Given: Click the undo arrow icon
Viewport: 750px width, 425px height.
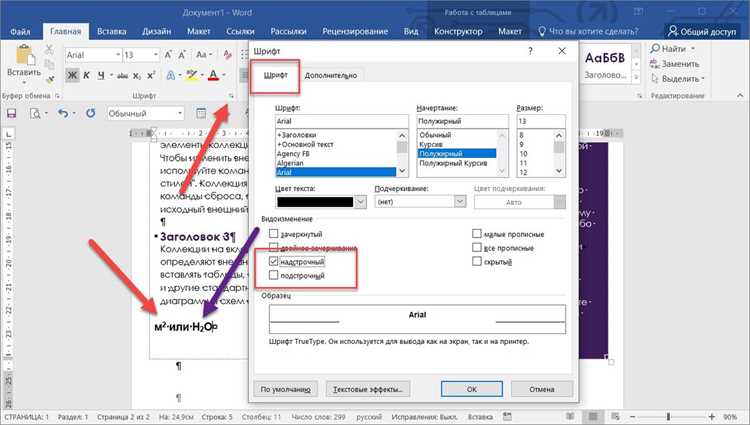Looking at the screenshot, I should [63, 113].
